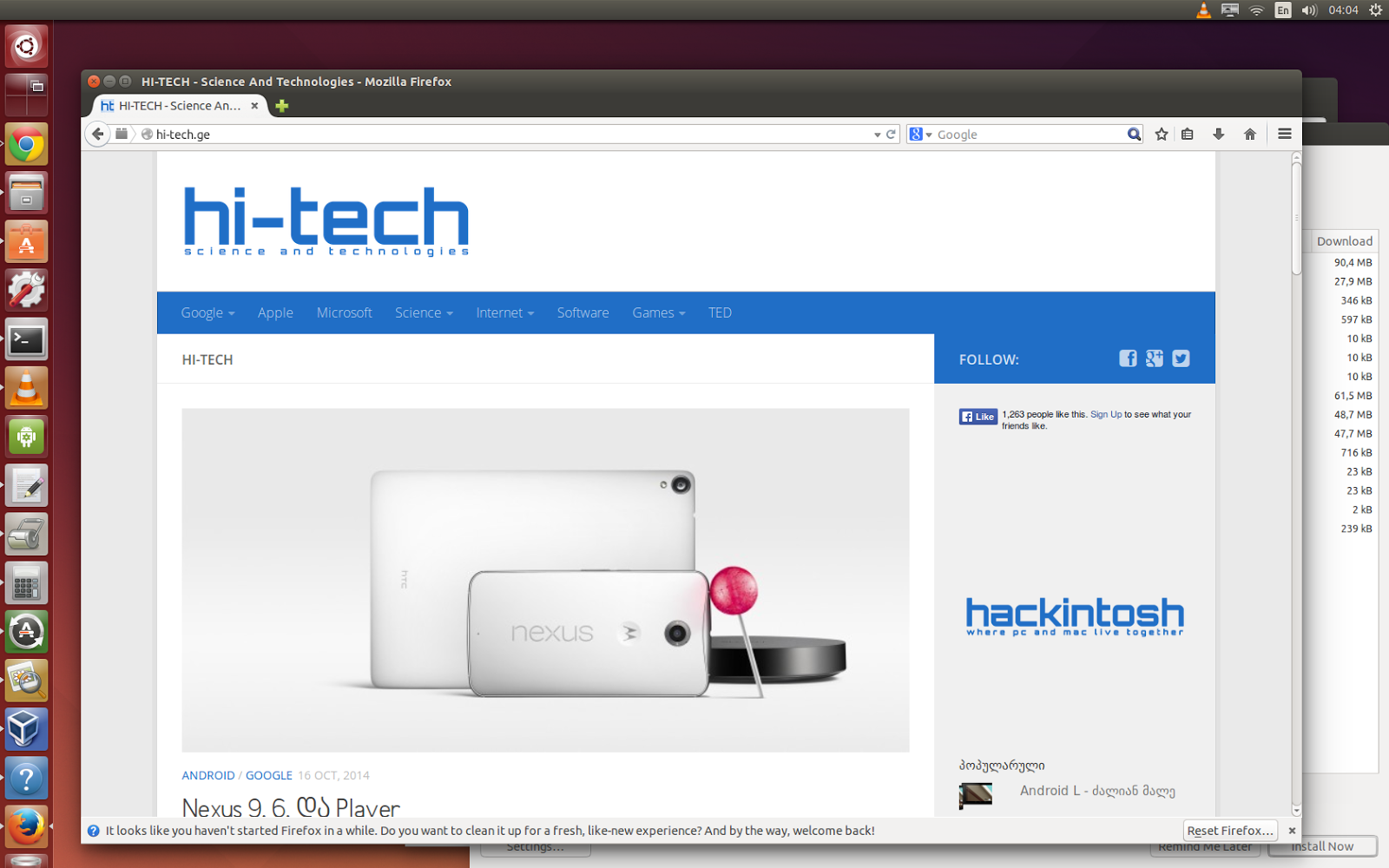Click Download column header in background window
Viewport: 1389px width, 868px height.
[1344, 241]
